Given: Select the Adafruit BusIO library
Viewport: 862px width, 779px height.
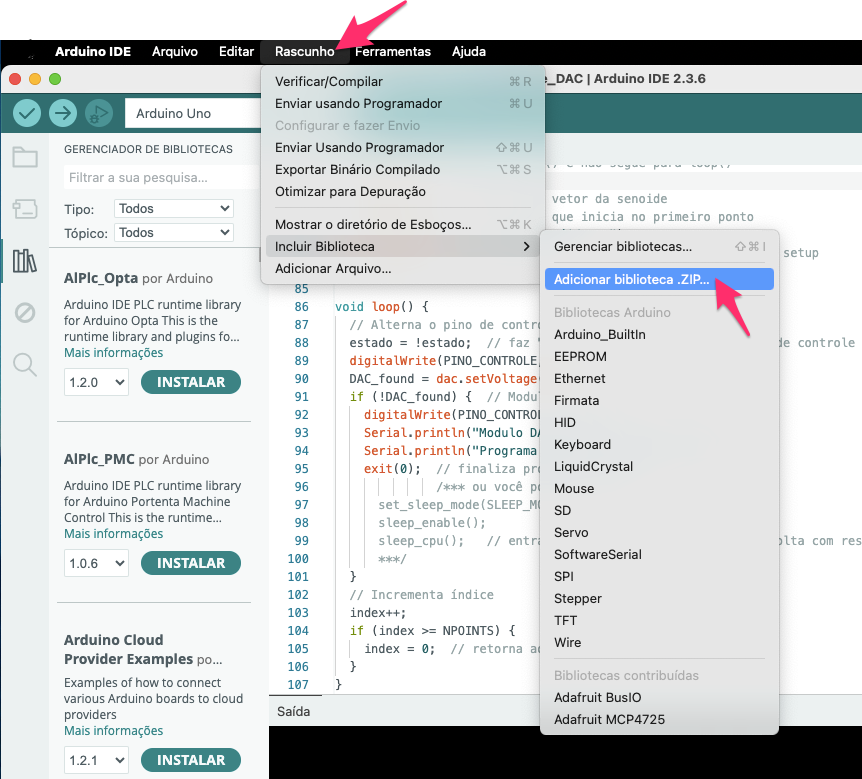Looking at the screenshot, I should [659, 697].
